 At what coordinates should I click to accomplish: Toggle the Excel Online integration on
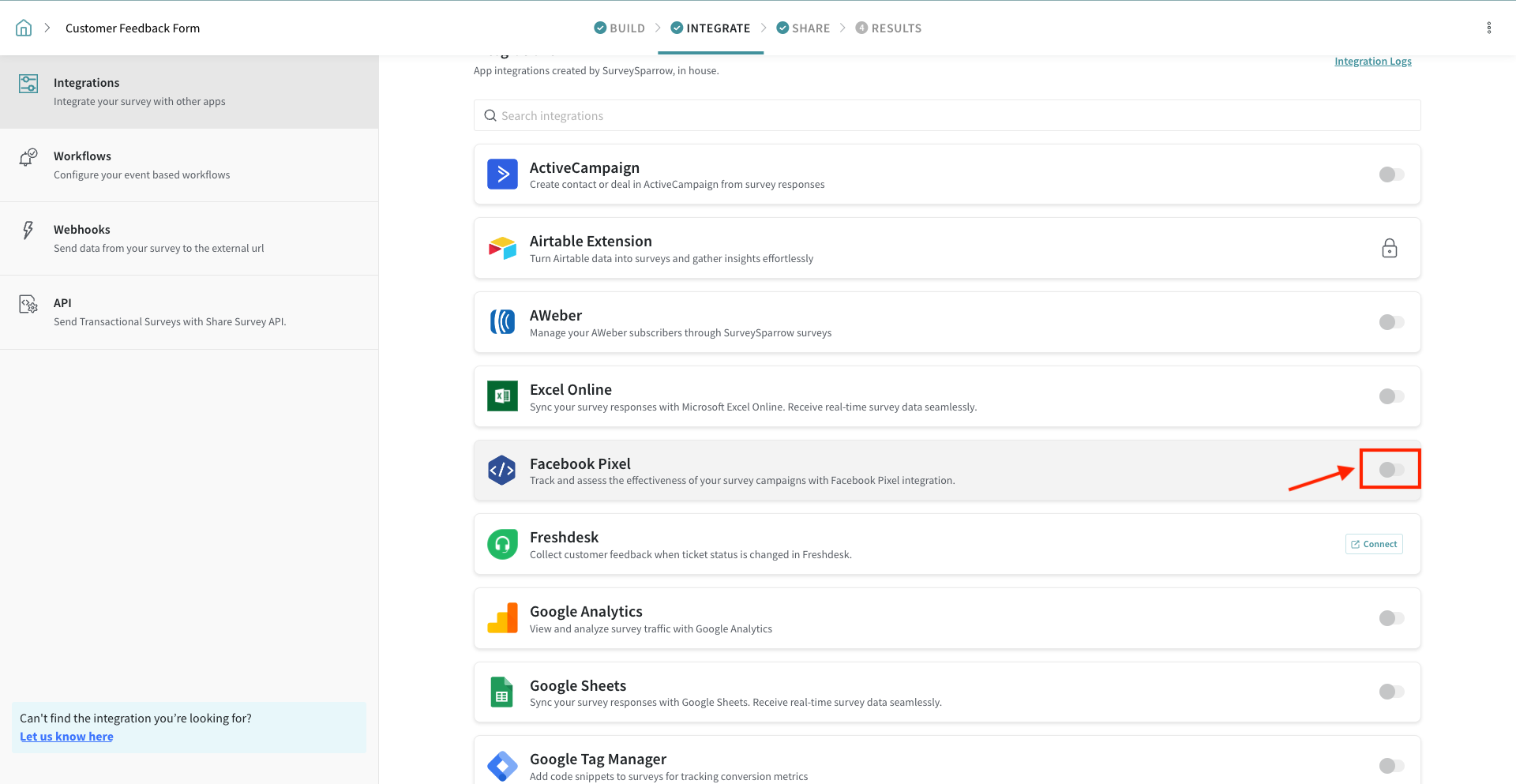point(1390,396)
